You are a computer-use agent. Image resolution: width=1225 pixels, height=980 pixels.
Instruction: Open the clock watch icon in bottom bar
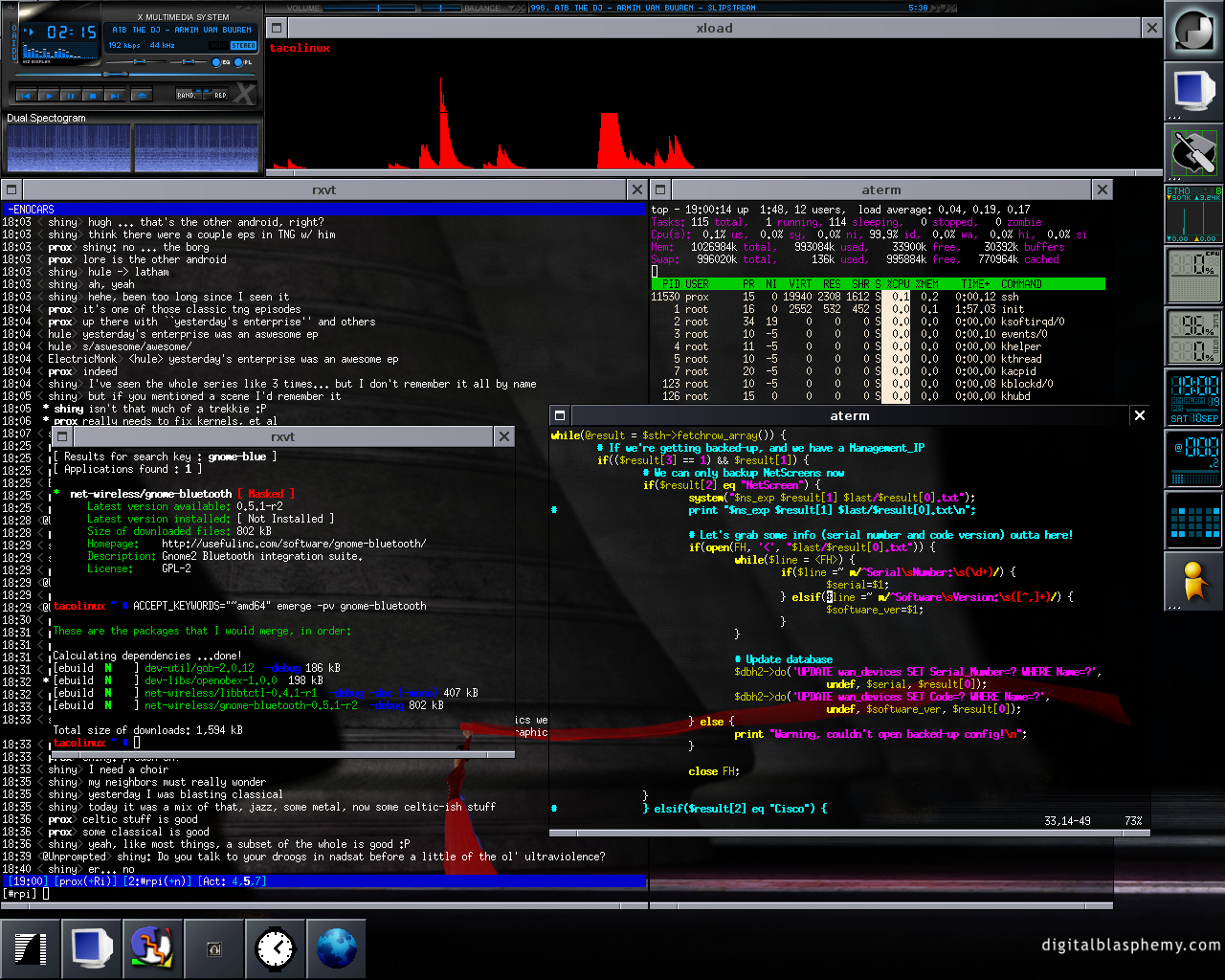[276, 948]
